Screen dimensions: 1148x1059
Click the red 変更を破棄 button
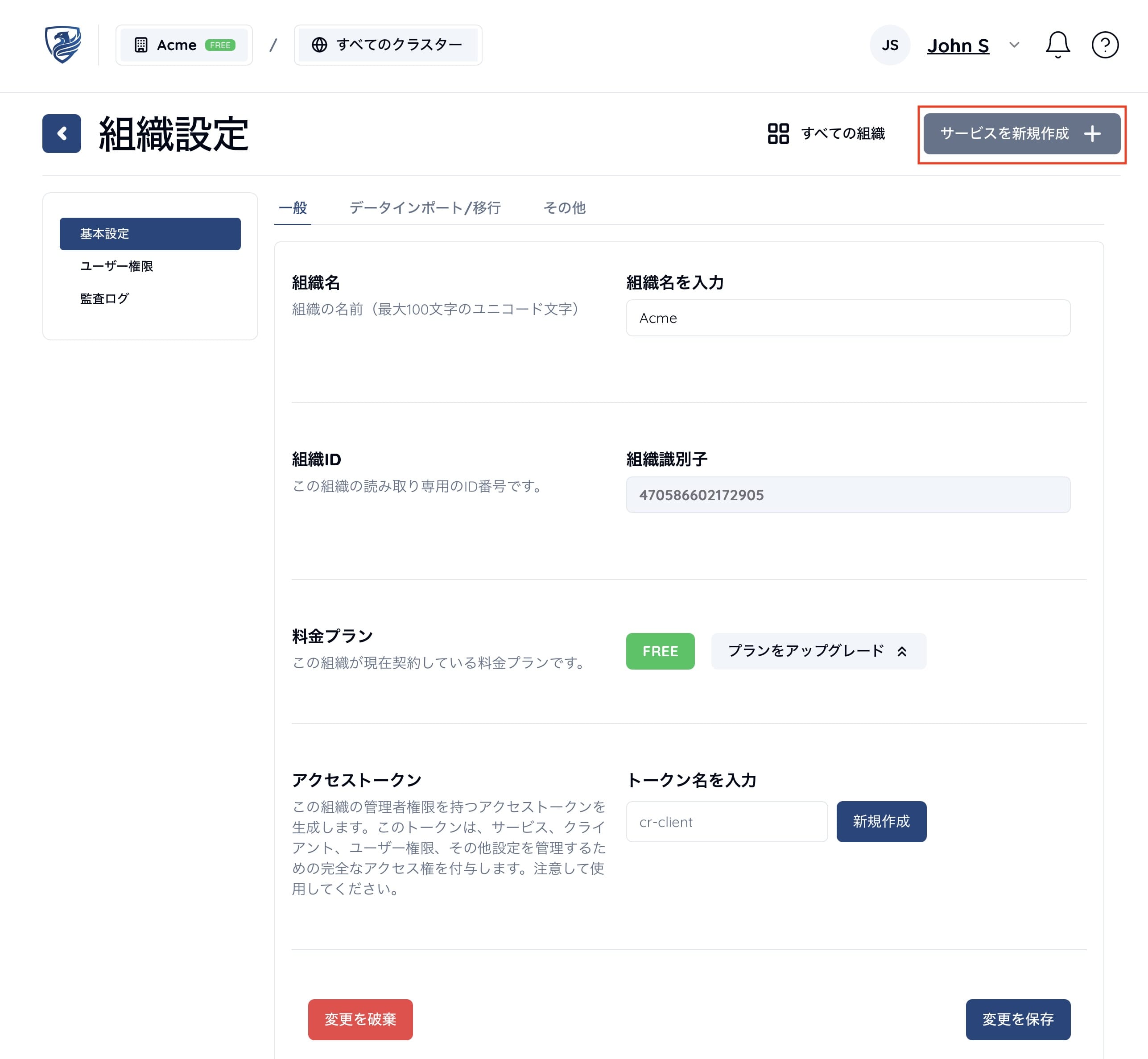(x=360, y=1019)
